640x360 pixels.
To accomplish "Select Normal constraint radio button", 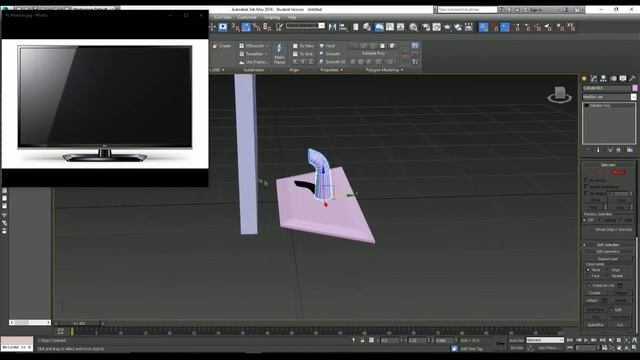I will [608, 276].
